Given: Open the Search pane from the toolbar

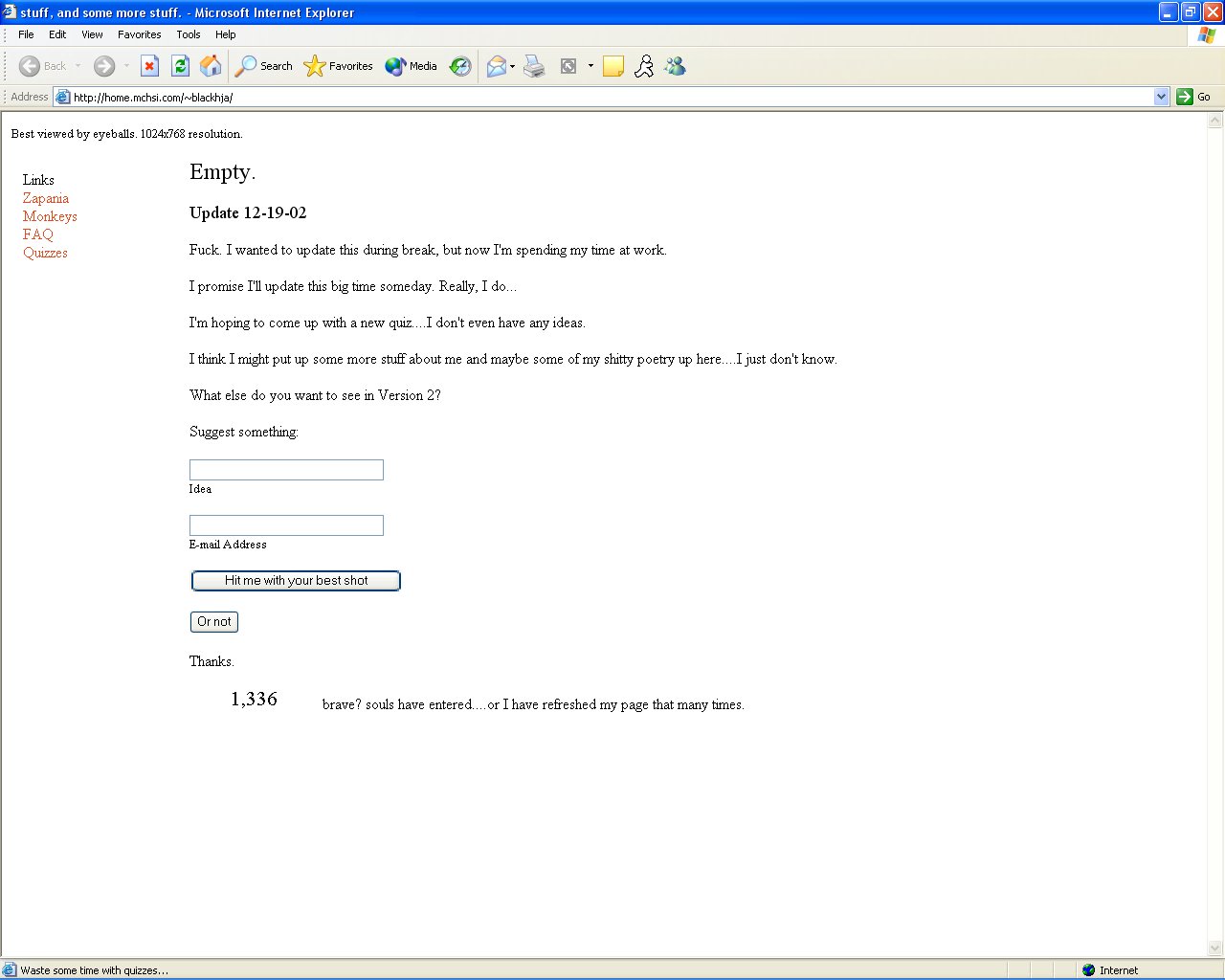Looking at the screenshot, I should tap(264, 66).
